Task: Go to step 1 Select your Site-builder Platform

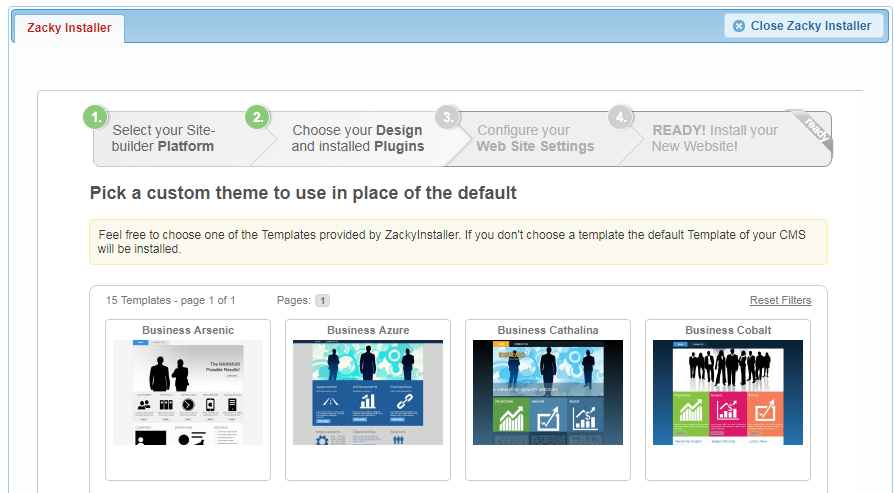Action: [163, 138]
